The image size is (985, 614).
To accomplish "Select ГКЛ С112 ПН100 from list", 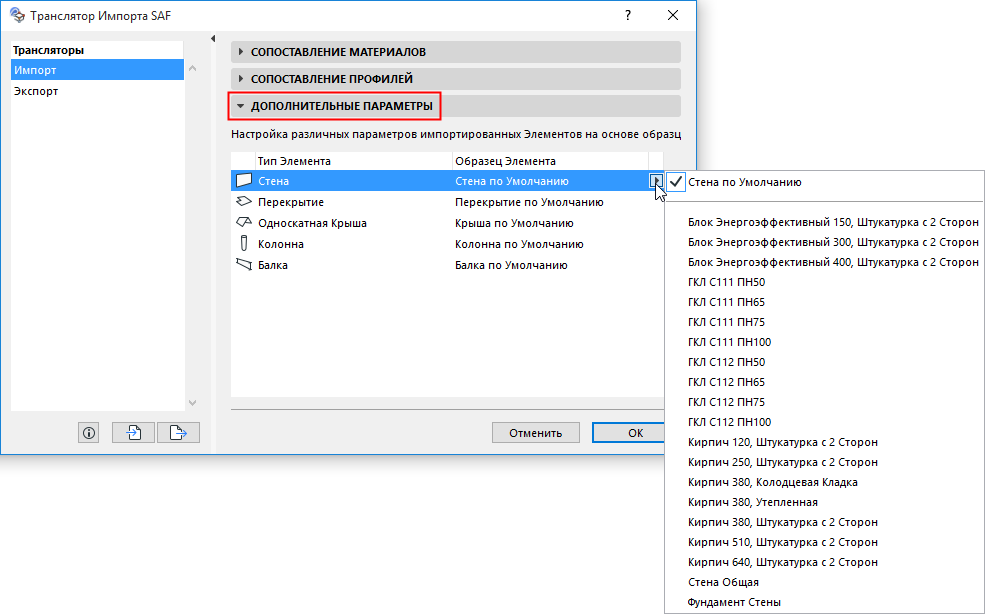I will [824, 422].
